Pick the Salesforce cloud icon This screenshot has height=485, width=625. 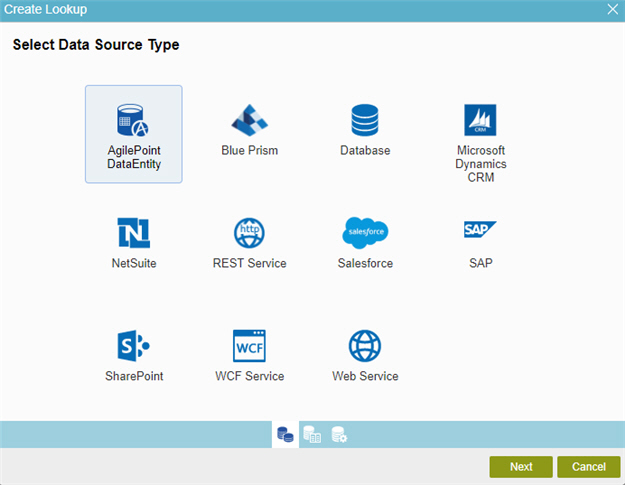pos(365,233)
